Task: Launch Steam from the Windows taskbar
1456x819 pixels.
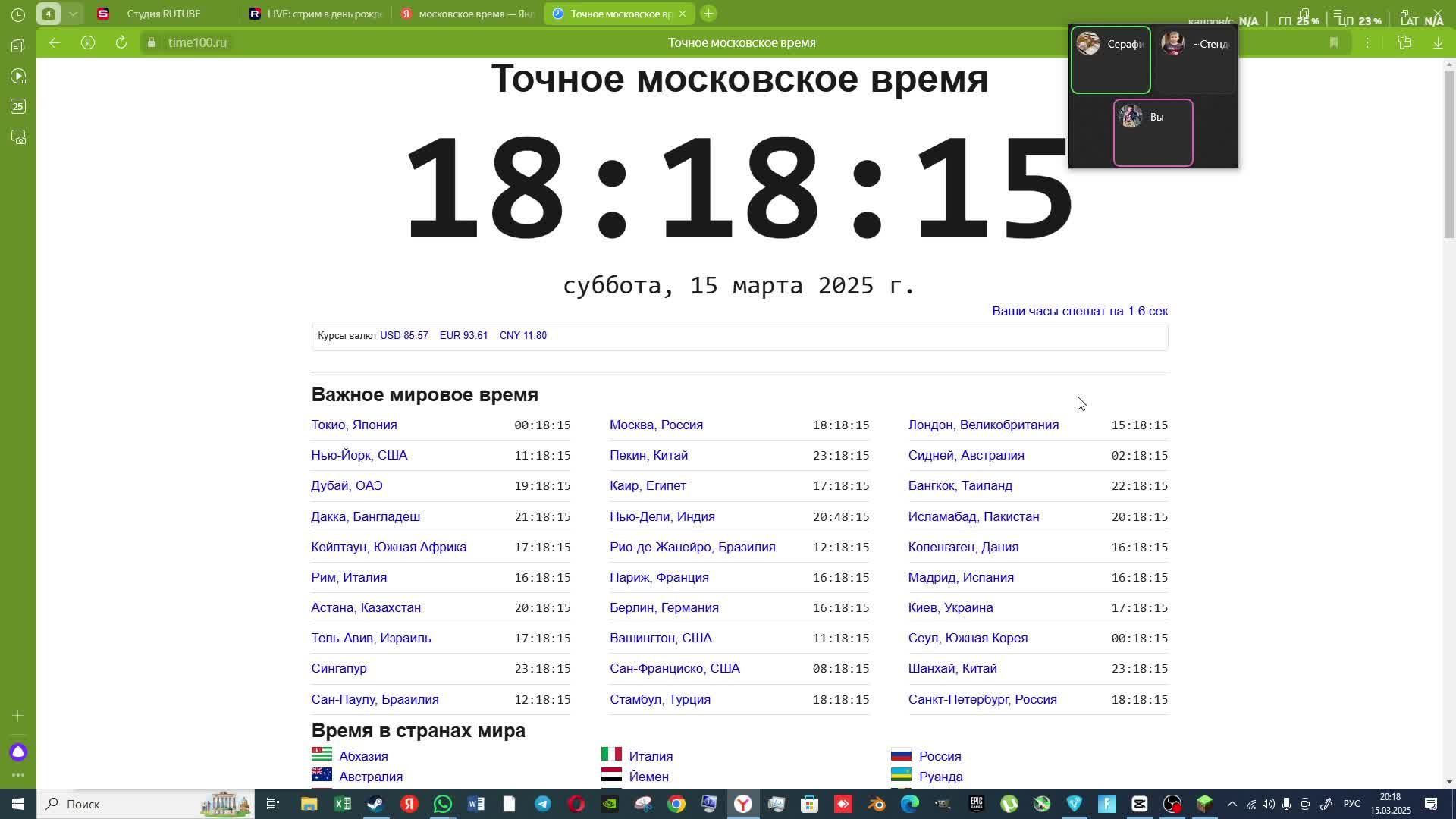Action: (375, 804)
